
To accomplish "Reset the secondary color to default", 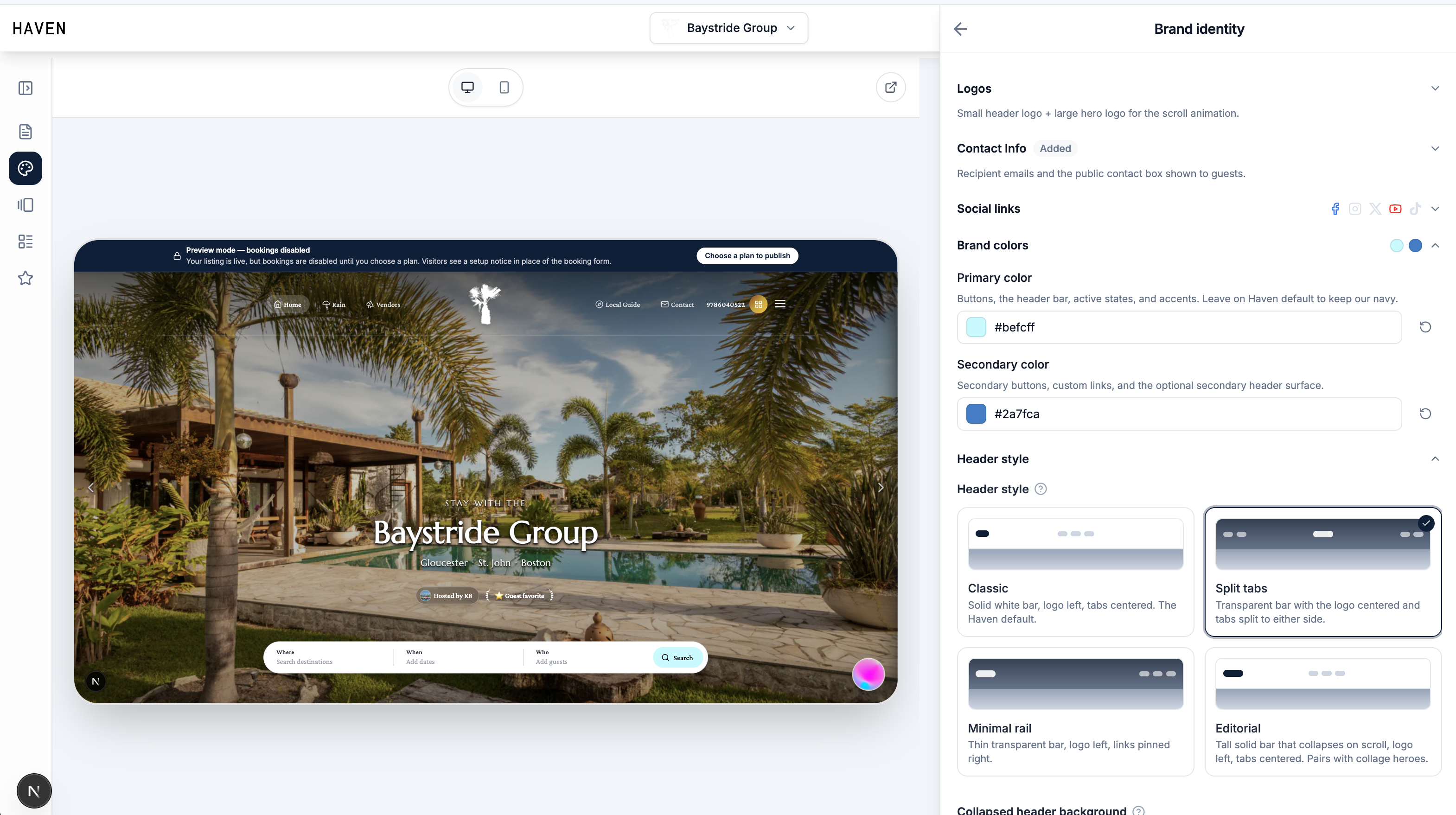I will 1425,414.
